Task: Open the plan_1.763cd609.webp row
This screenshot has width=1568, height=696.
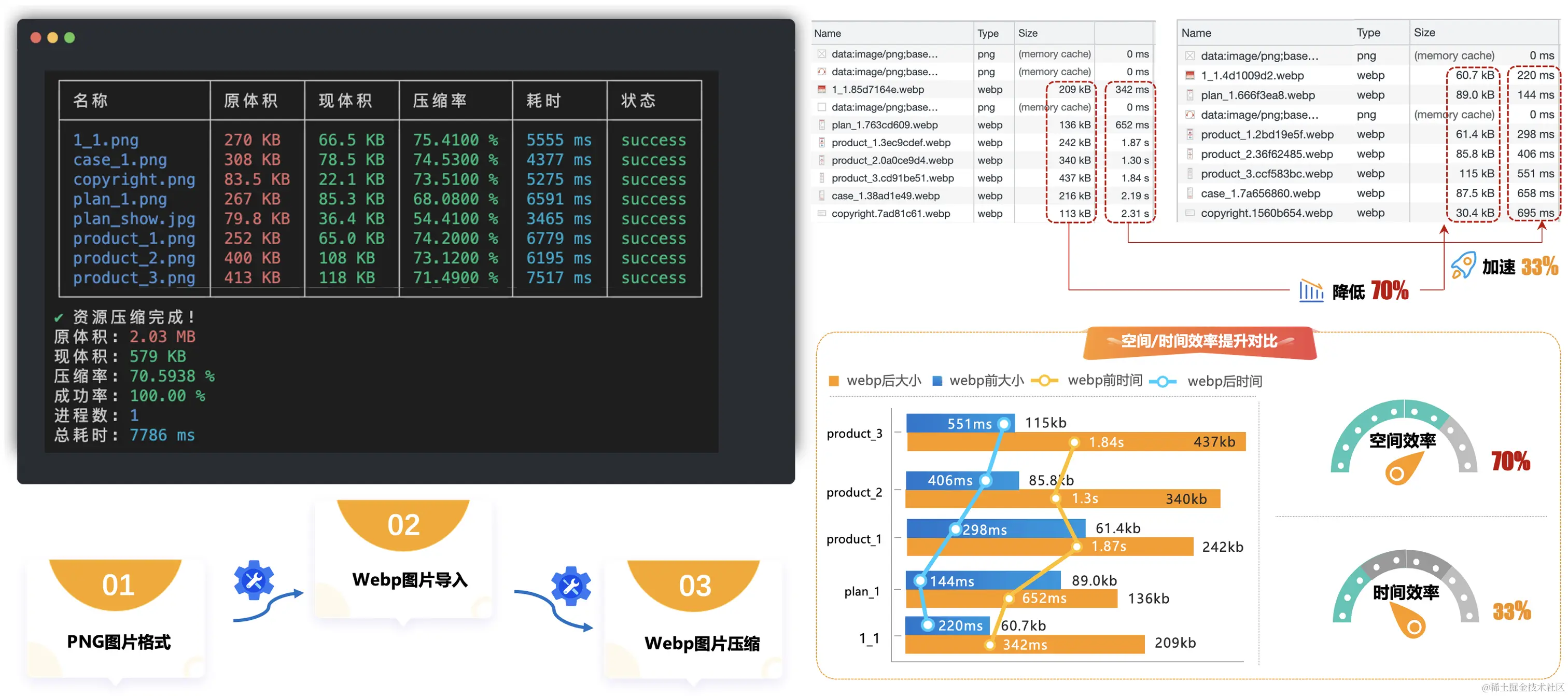Action: (884, 125)
